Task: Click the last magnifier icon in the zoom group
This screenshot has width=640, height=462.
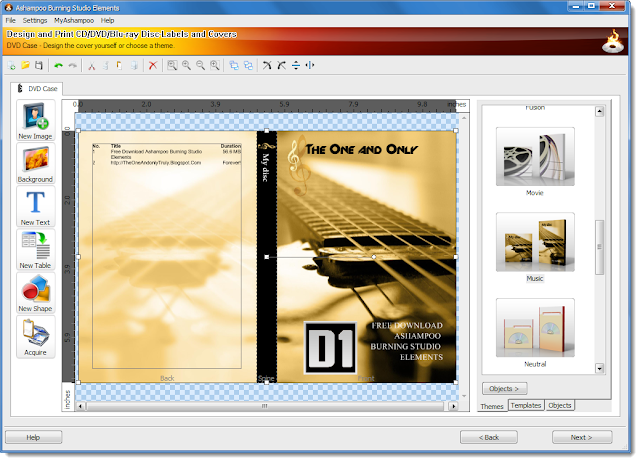Action: [215, 65]
